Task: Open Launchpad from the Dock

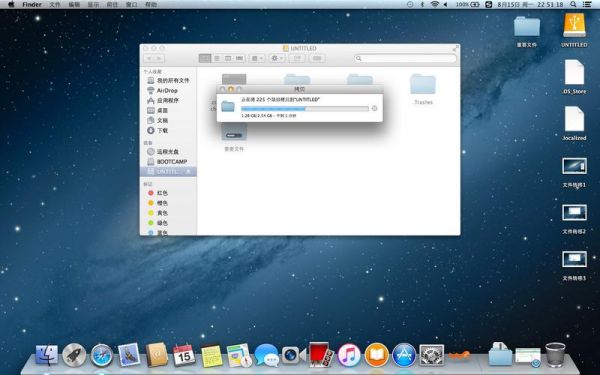Action: 74,355
